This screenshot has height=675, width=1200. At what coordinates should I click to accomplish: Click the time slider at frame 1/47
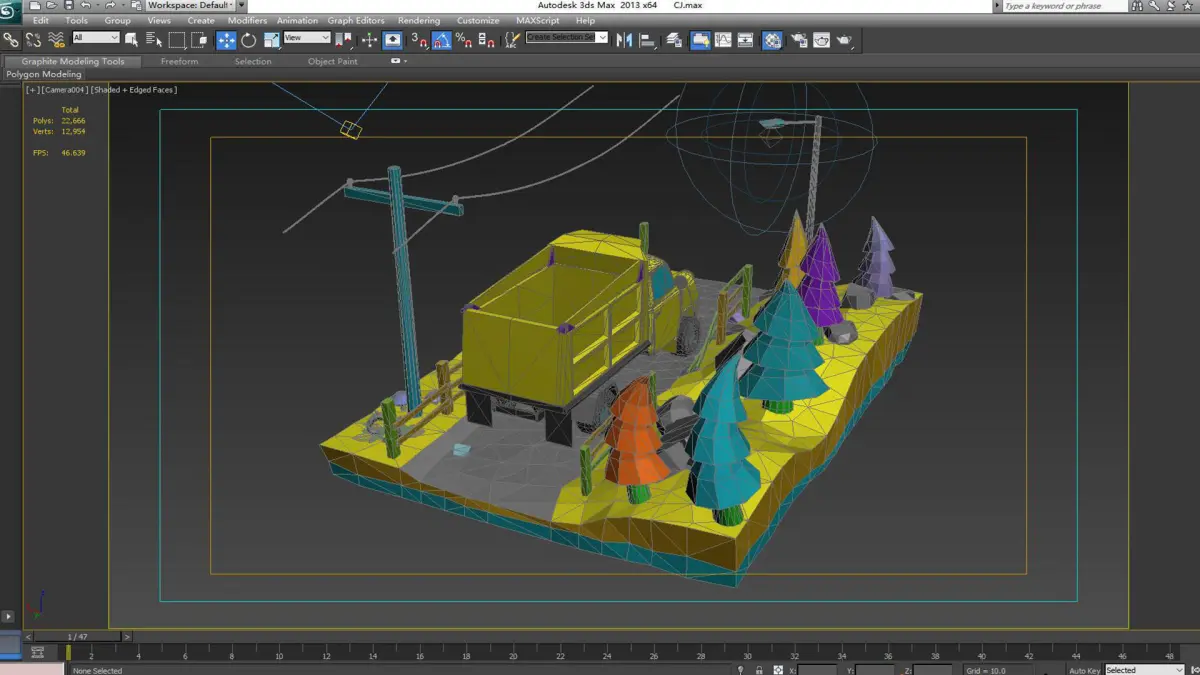click(x=78, y=636)
